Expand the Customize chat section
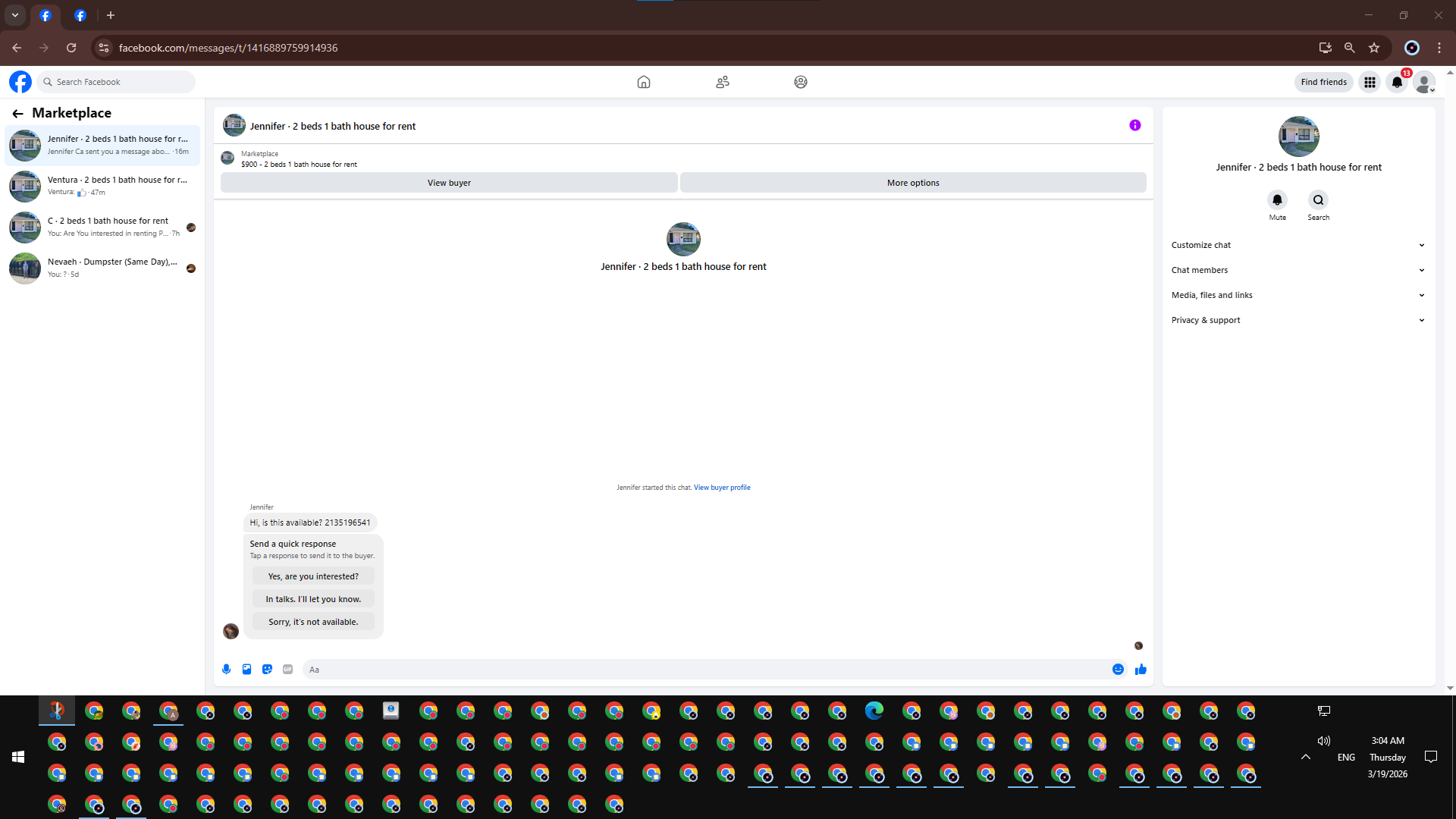1456x819 pixels. (1298, 245)
